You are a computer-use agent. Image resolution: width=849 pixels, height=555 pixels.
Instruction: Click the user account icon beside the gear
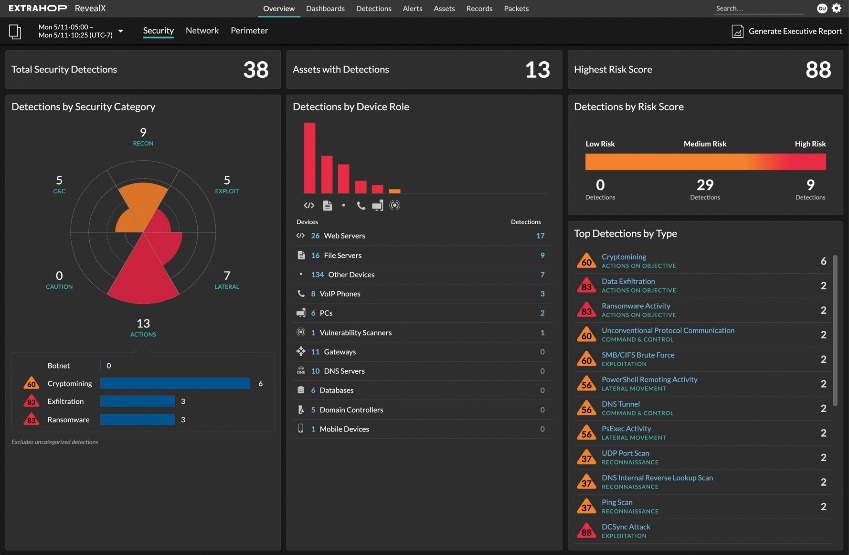822,8
